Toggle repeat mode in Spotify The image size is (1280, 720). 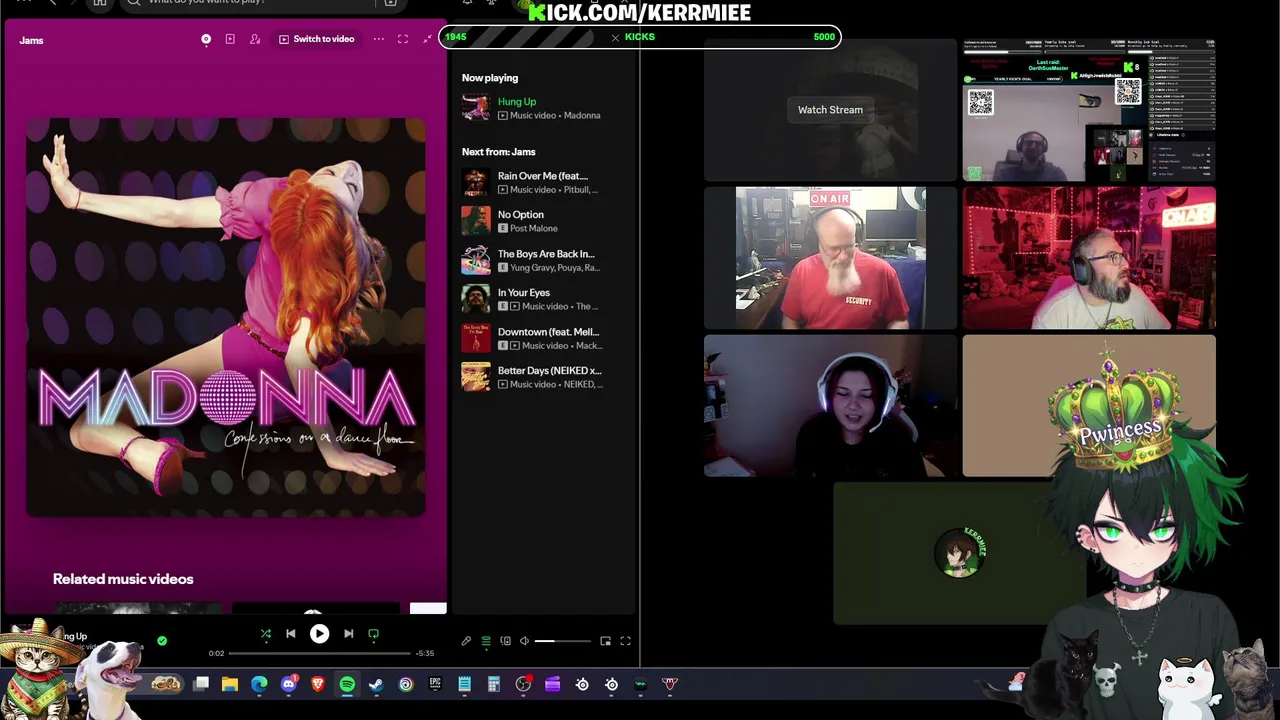coord(374,634)
